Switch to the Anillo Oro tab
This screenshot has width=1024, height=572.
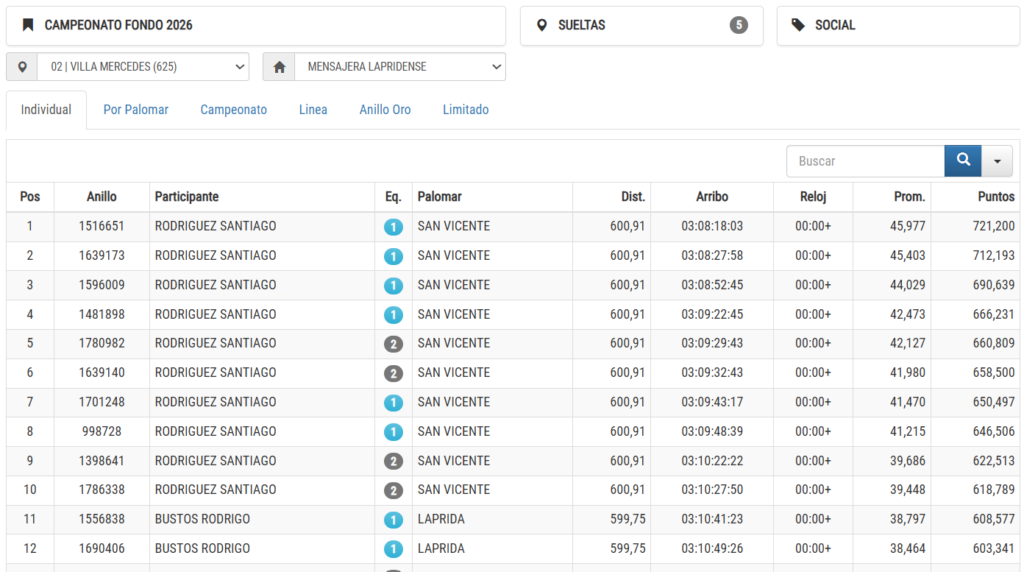point(385,110)
